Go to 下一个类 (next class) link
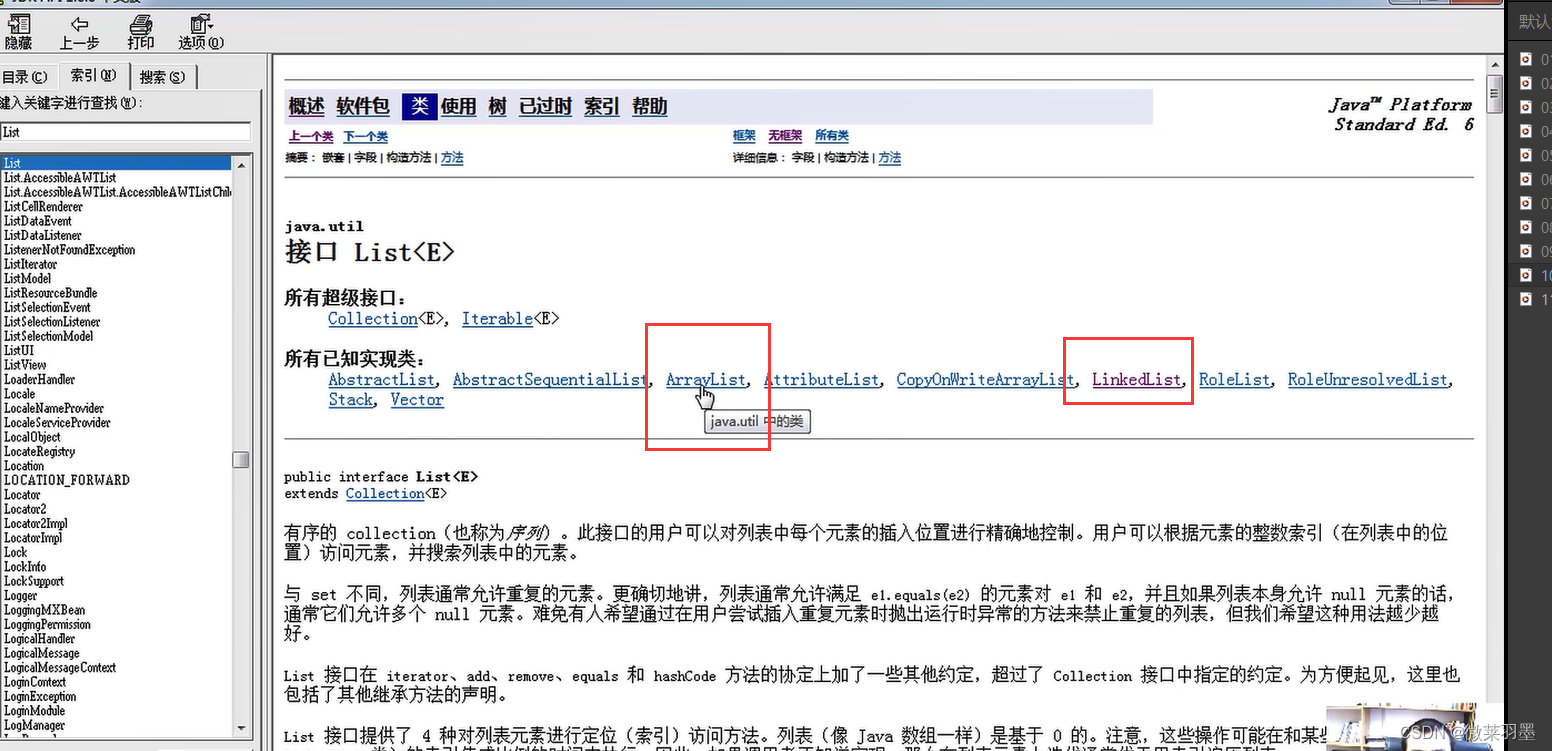The width and height of the screenshot is (1552, 751). [365, 136]
